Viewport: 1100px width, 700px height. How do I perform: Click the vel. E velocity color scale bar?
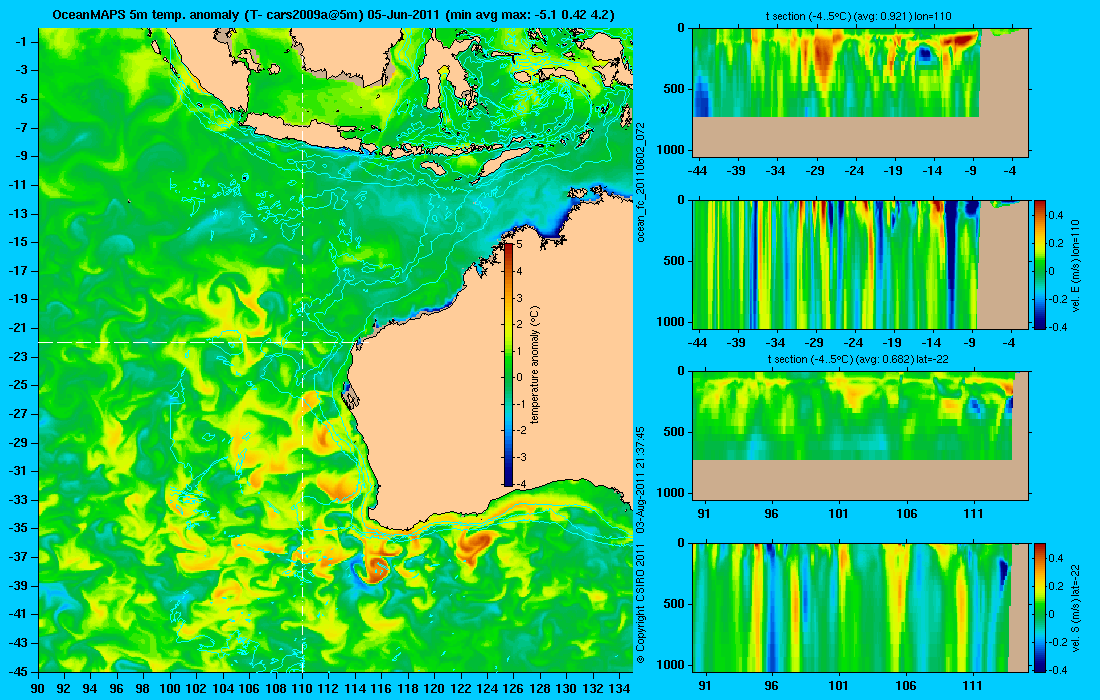click(1040, 264)
